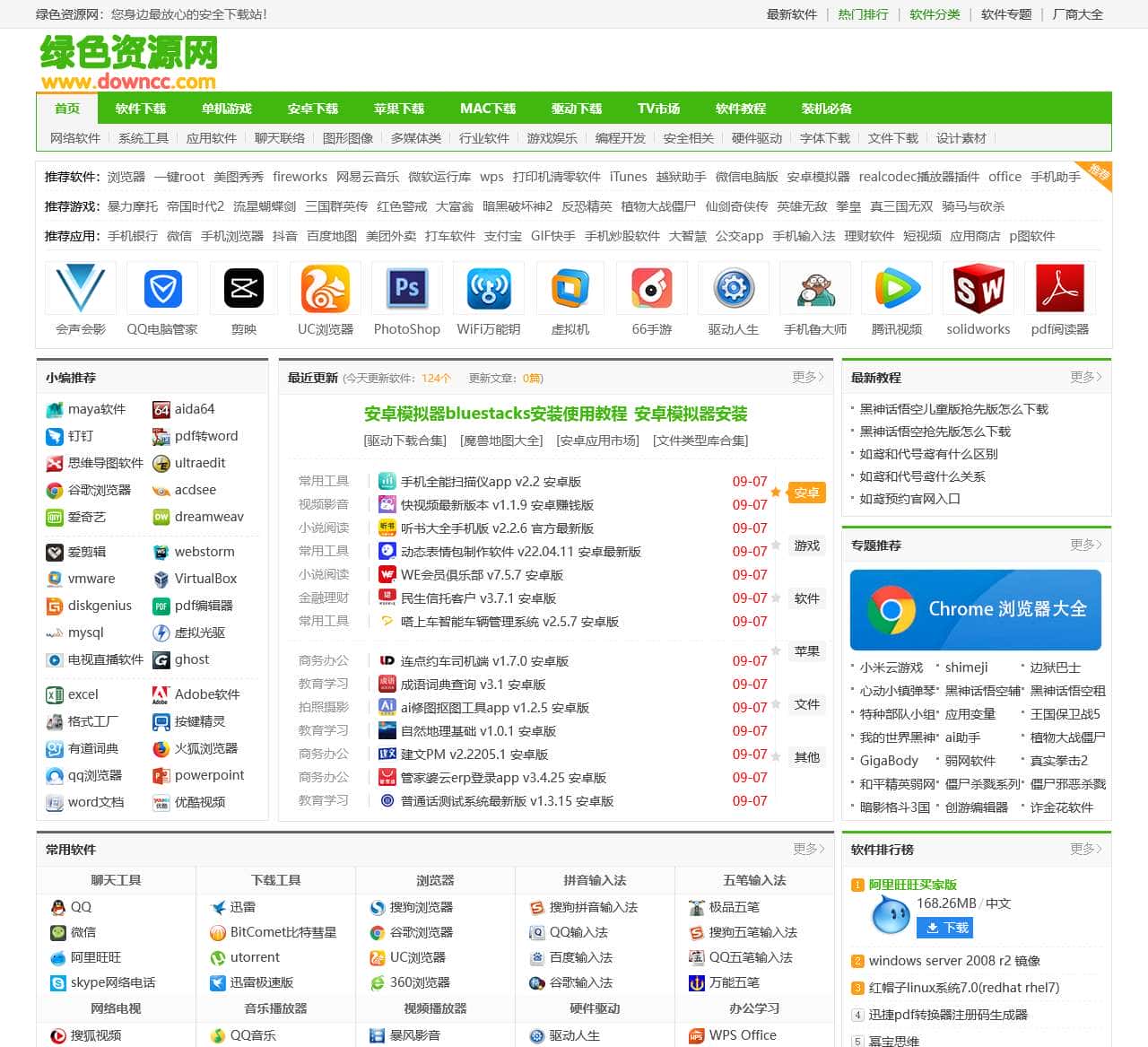This screenshot has height=1047, width=1148.
Task: Select the 其他 side tab in 最近更新
Action: click(806, 757)
